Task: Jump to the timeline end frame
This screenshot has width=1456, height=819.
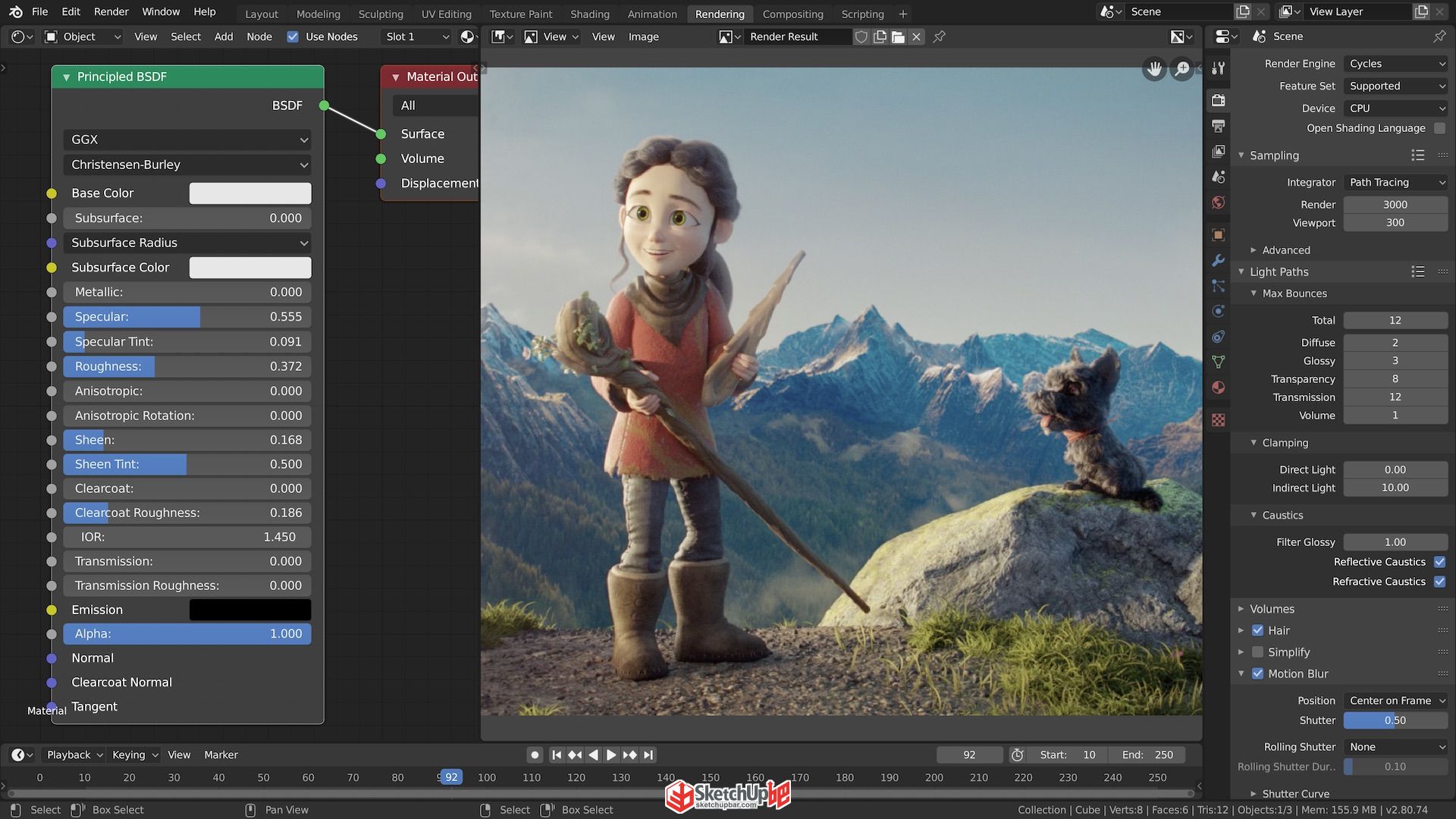Action: click(x=648, y=755)
